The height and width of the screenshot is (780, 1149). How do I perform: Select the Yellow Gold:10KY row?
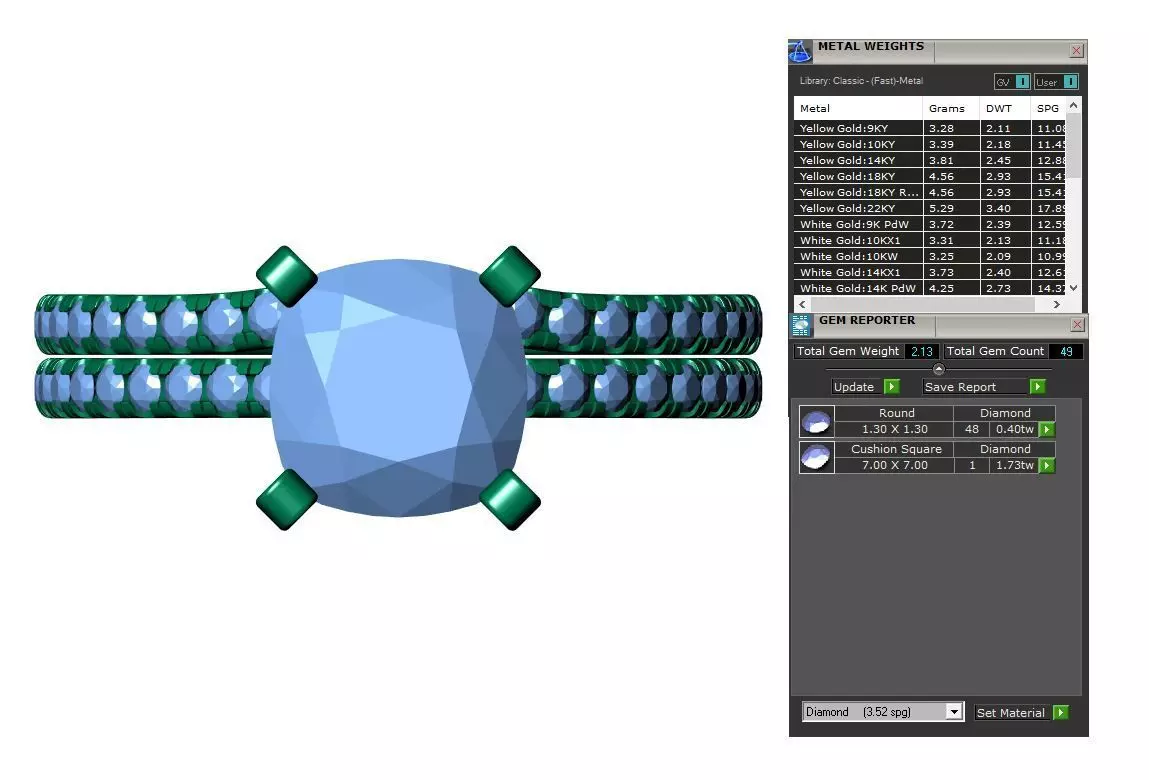(x=930, y=144)
